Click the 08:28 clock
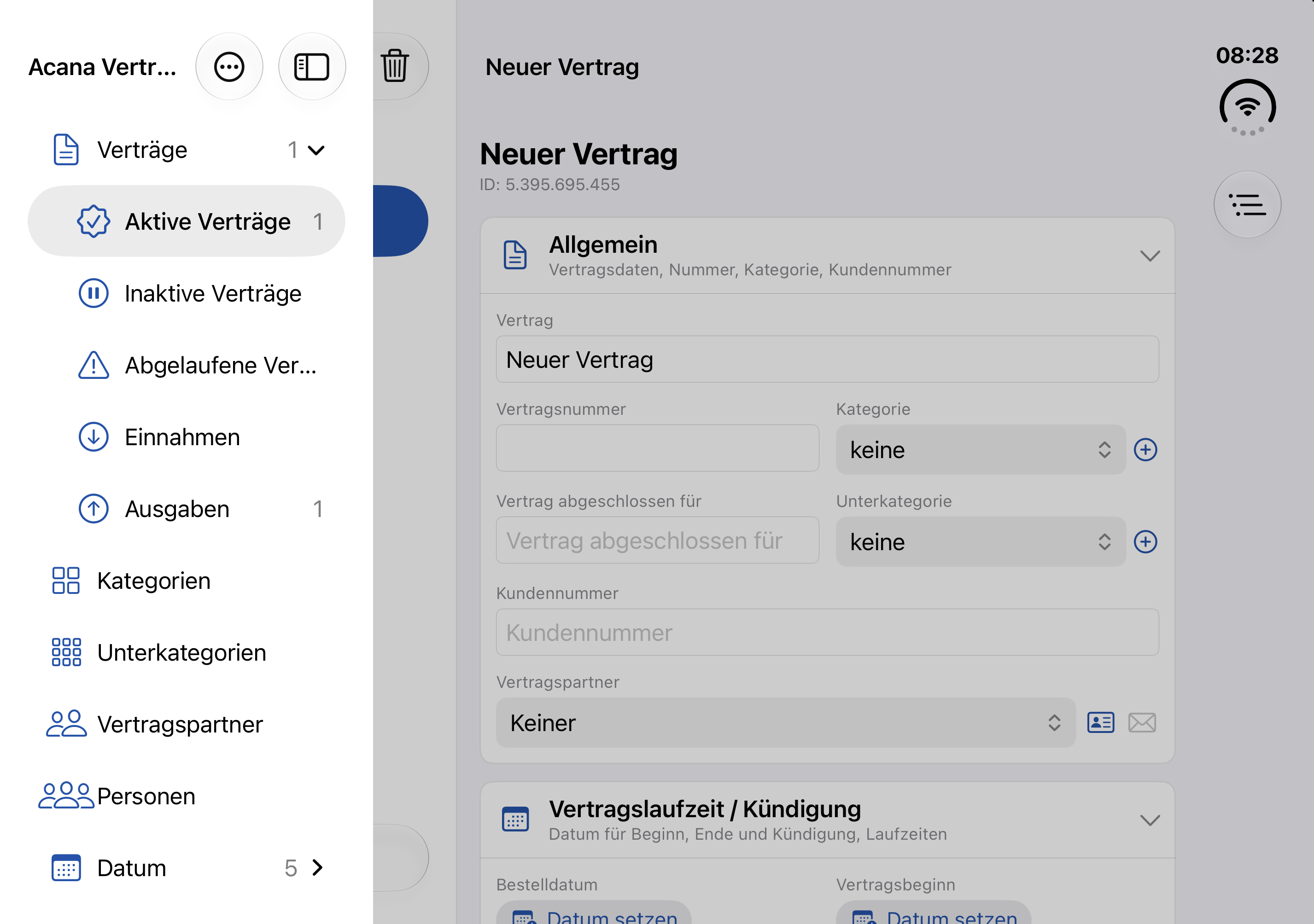Screen dimensions: 1314x924 point(1247,56)
